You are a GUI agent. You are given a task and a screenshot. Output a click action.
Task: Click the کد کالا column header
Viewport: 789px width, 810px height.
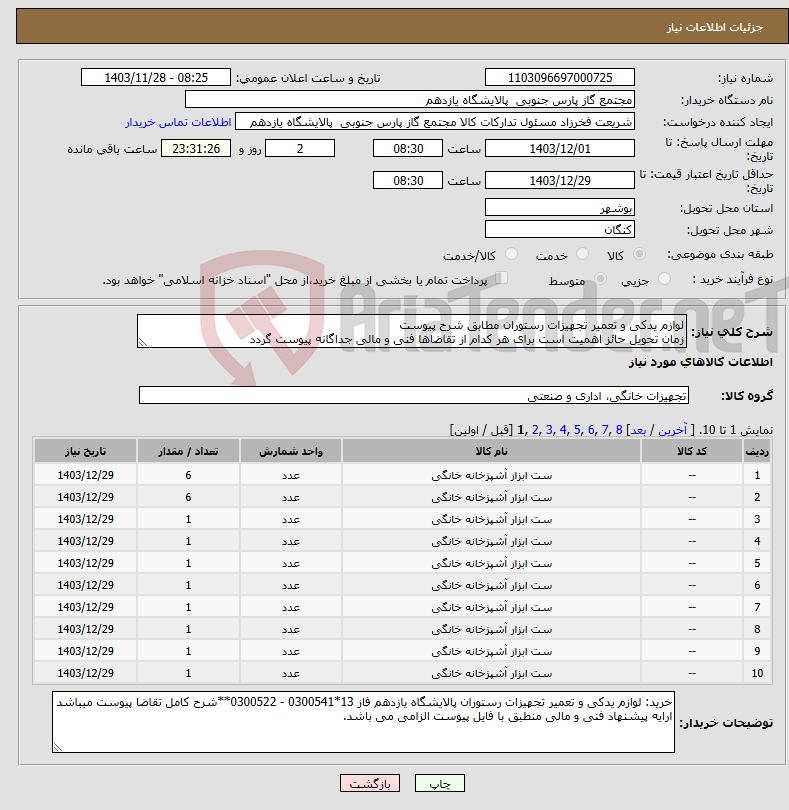point(692,451)
